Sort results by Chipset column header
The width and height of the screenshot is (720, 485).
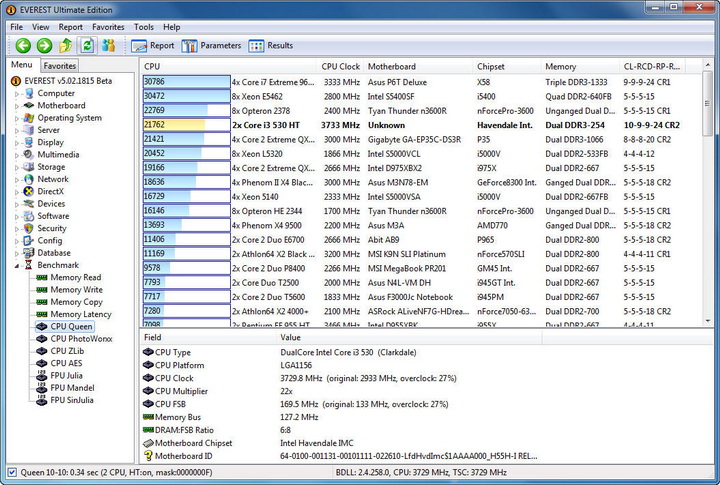click(507, 66)
